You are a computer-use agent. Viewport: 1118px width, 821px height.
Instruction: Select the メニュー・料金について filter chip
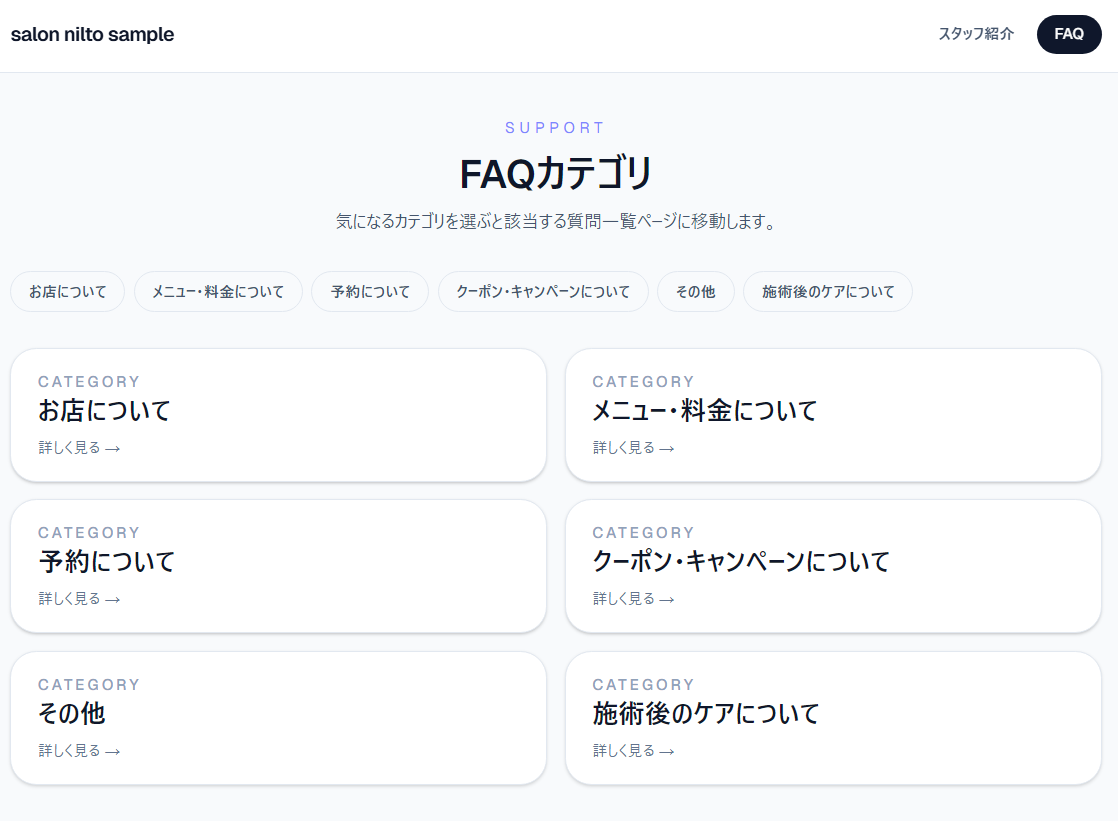point(218,292)
